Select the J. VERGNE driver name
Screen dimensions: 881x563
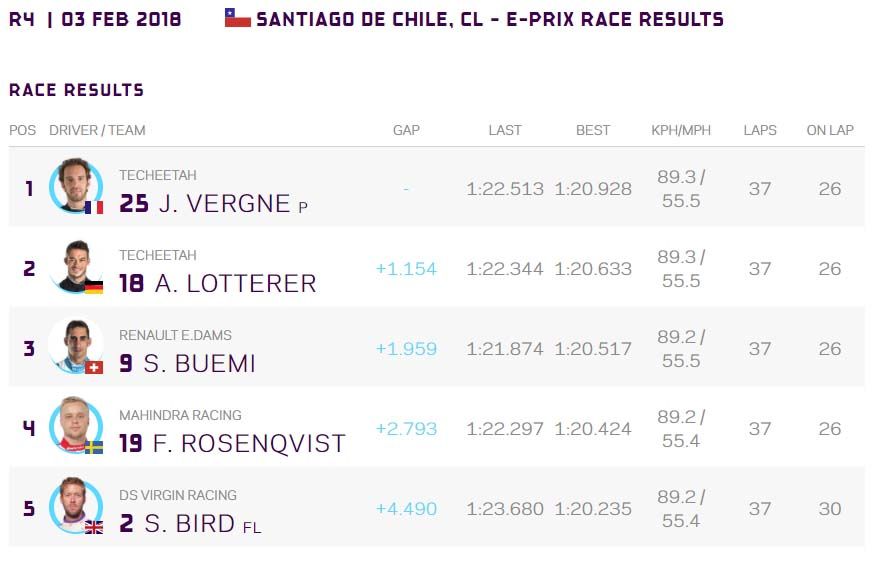pos(224,203)
